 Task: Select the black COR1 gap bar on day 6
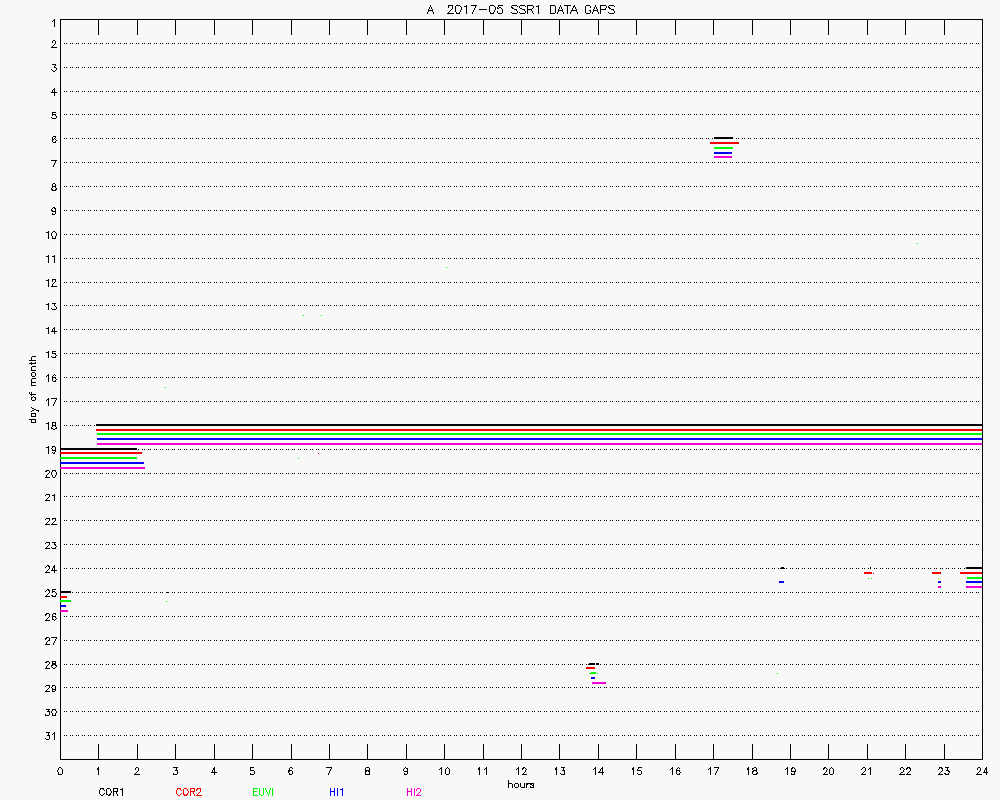tap(723, 138)
